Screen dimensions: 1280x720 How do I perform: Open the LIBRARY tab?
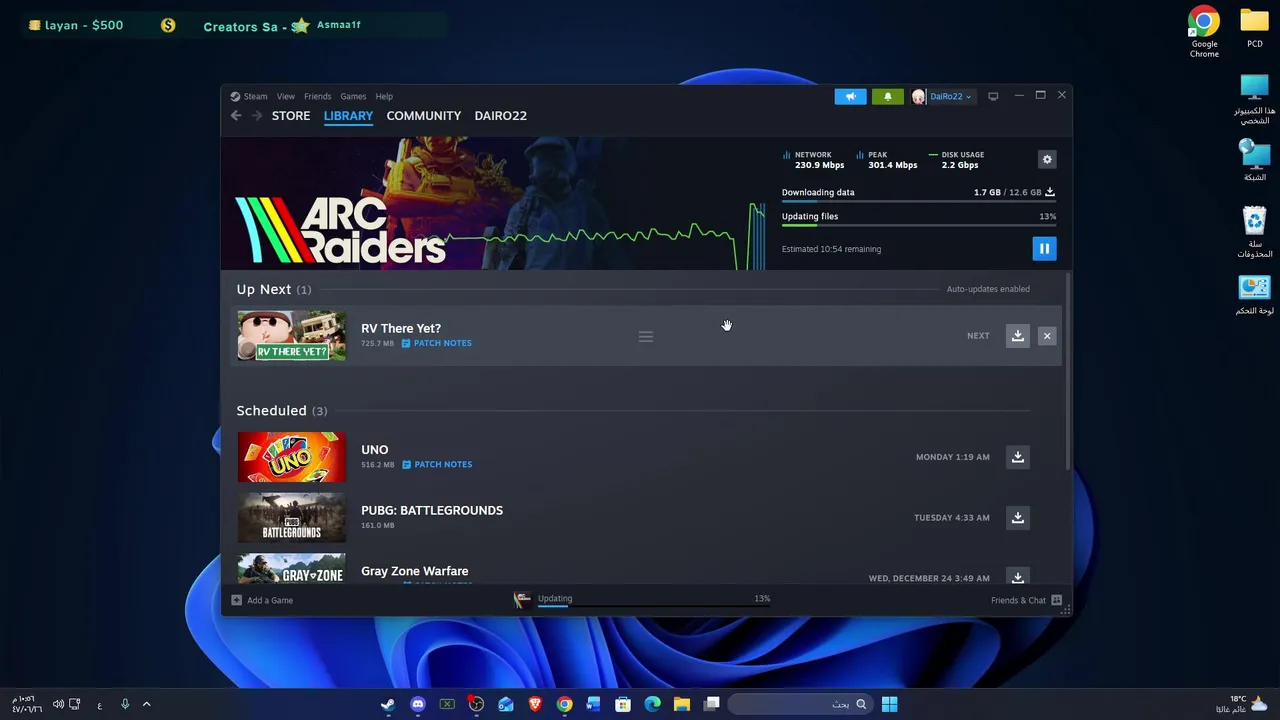[348, 116]
